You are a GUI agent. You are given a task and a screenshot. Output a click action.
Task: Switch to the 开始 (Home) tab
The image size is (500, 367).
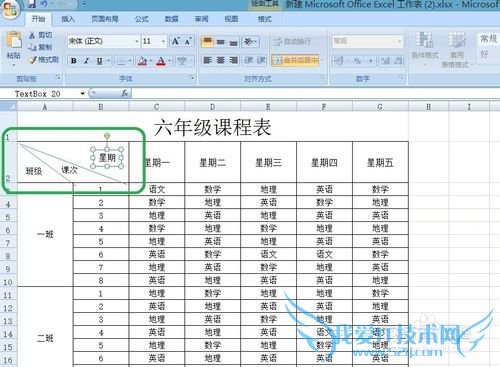[x=38, y=19]
